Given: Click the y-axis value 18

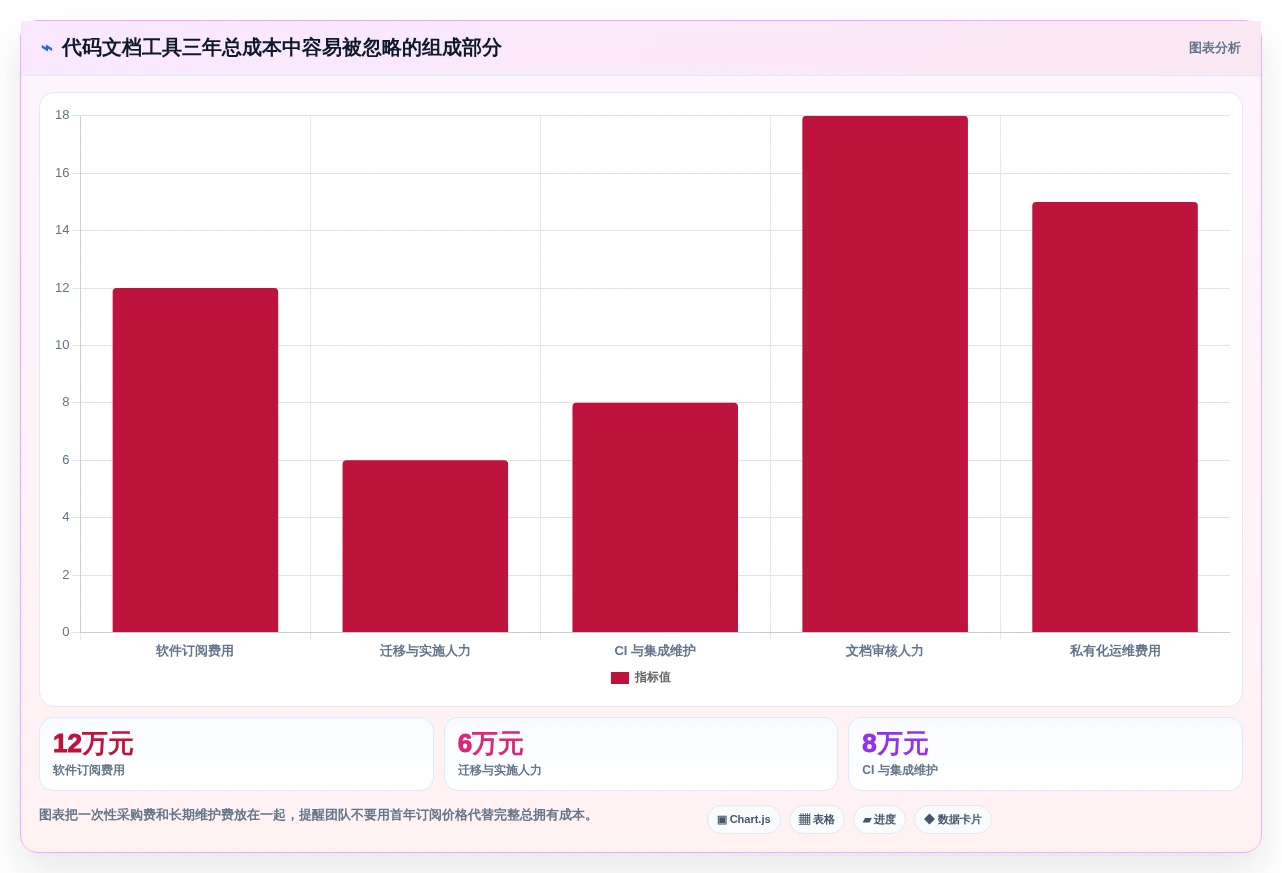Looking at the screenshot, I should 62,115.
